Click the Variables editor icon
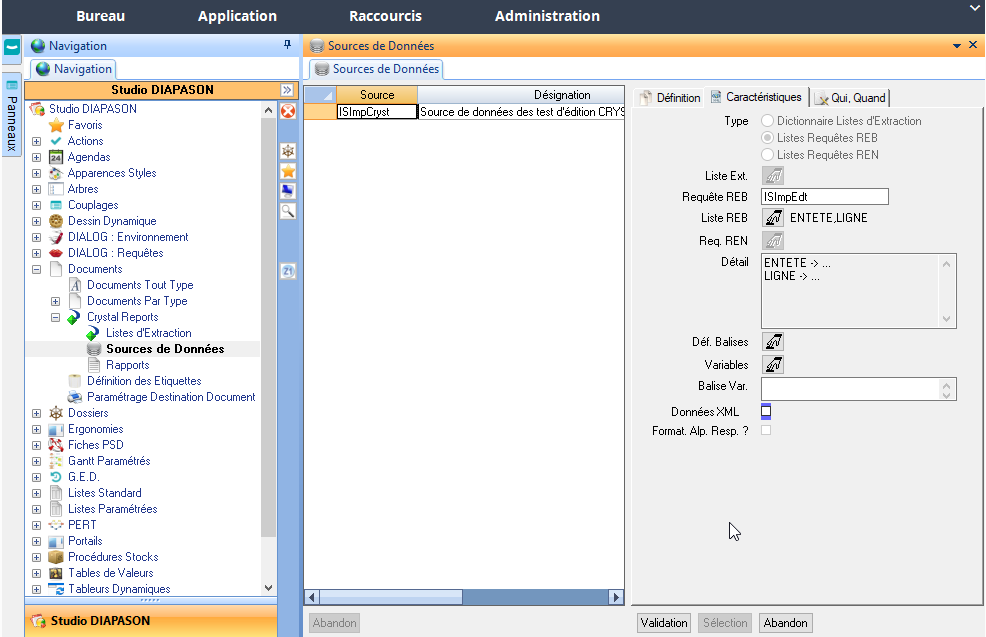Image resolution: width=986 pixels, height=637 pixels. [773, 365]
